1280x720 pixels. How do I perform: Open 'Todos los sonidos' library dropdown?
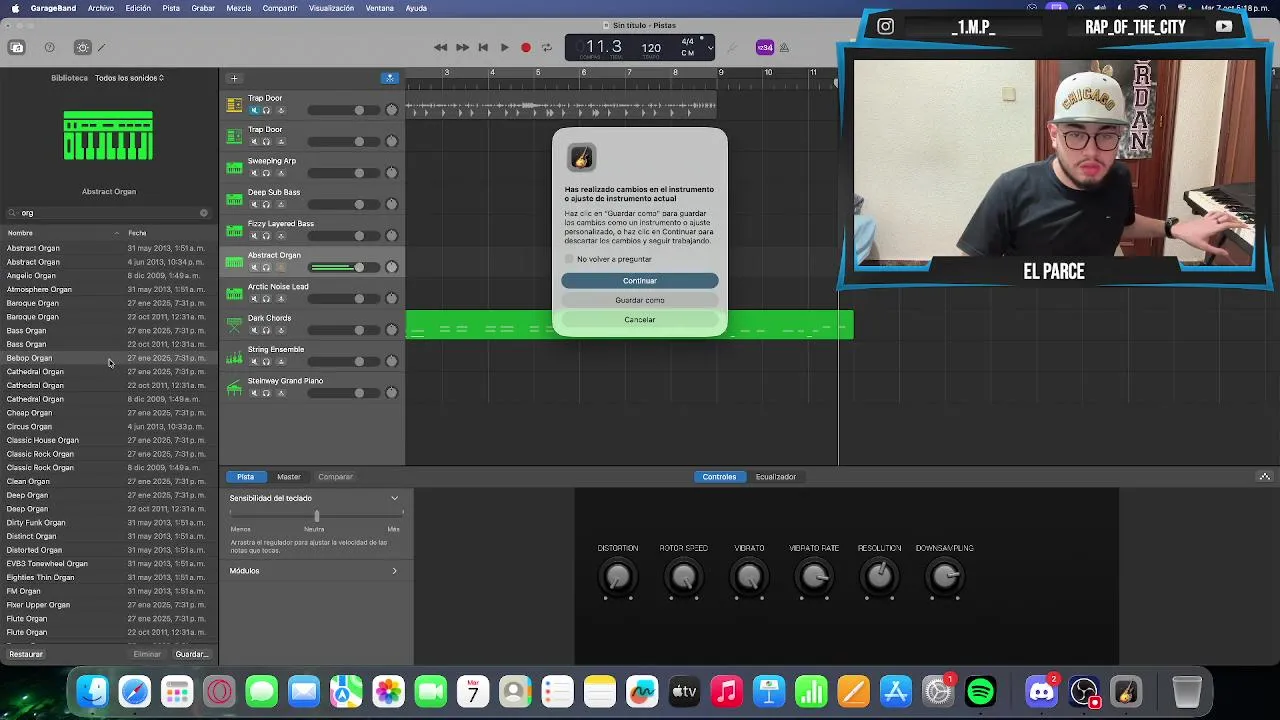(129, 78)
